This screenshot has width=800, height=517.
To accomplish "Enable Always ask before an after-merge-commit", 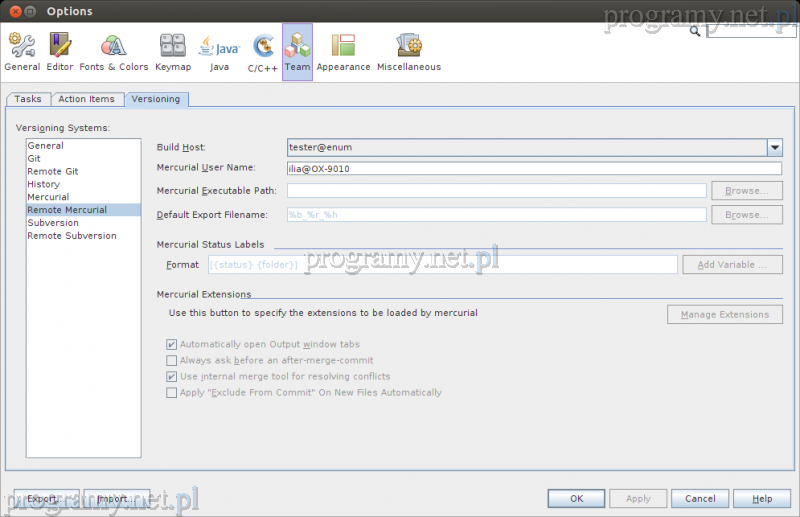I will (x=171, y=360).
